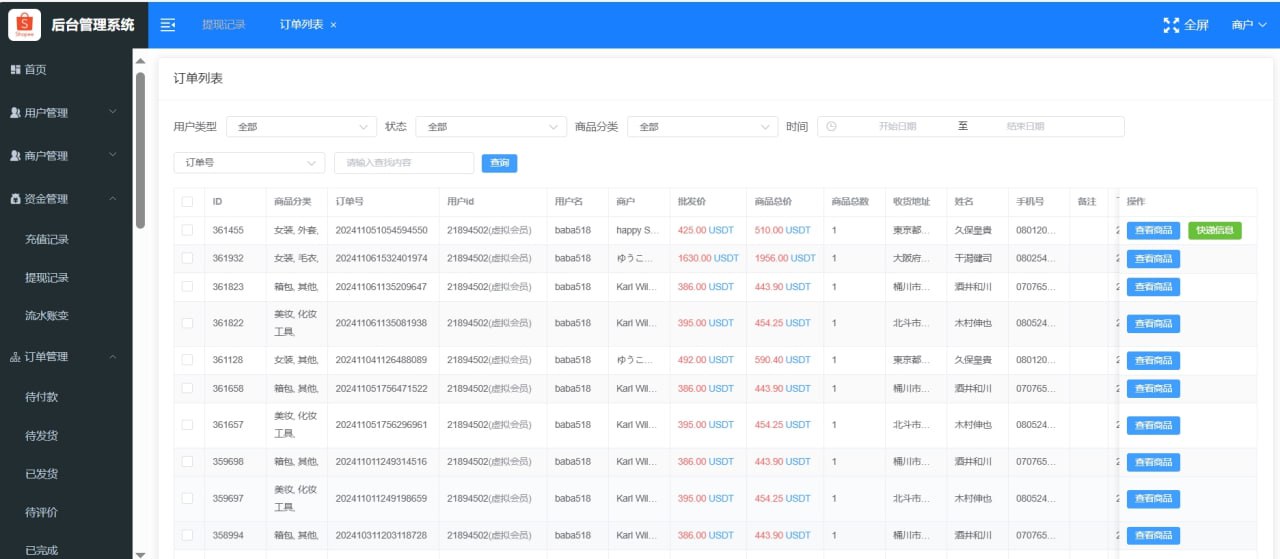1280x559 pixels.
Task: Check the row for order 361932
Action: point(187,258)
